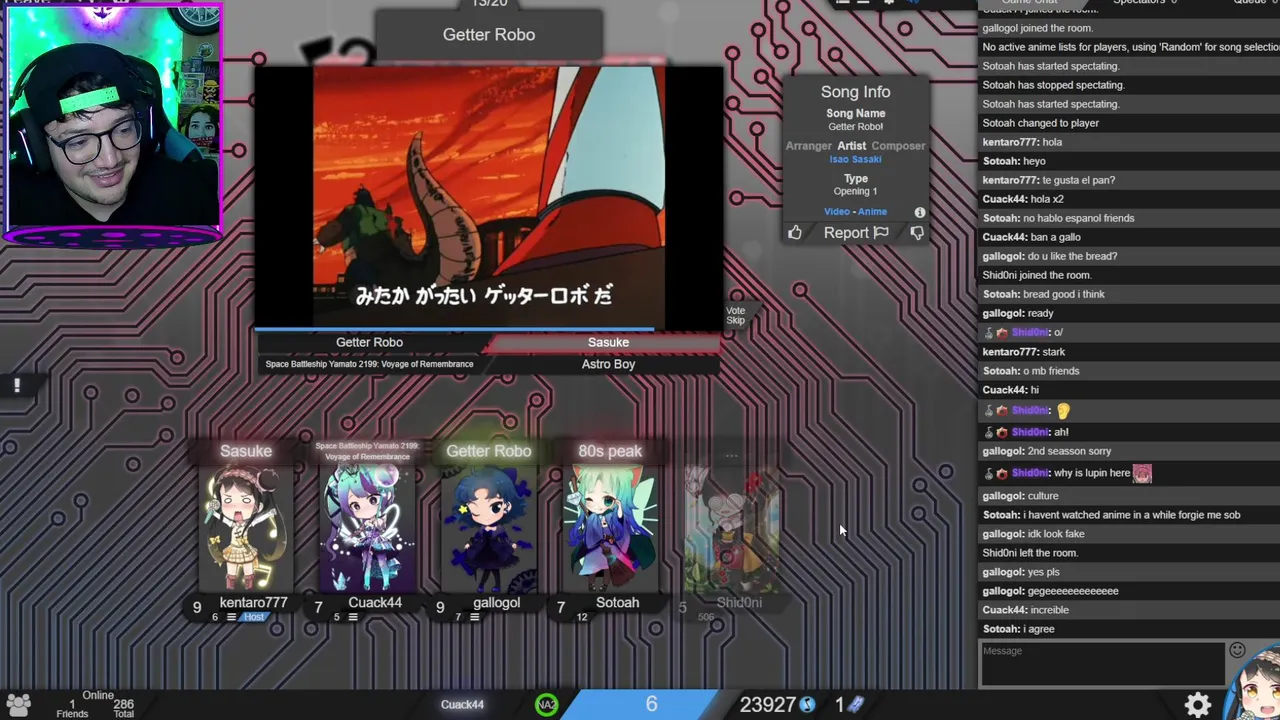Click the emote in 'why is lupin here'
Screen dimensions: 1280x720
(1142, 474)
